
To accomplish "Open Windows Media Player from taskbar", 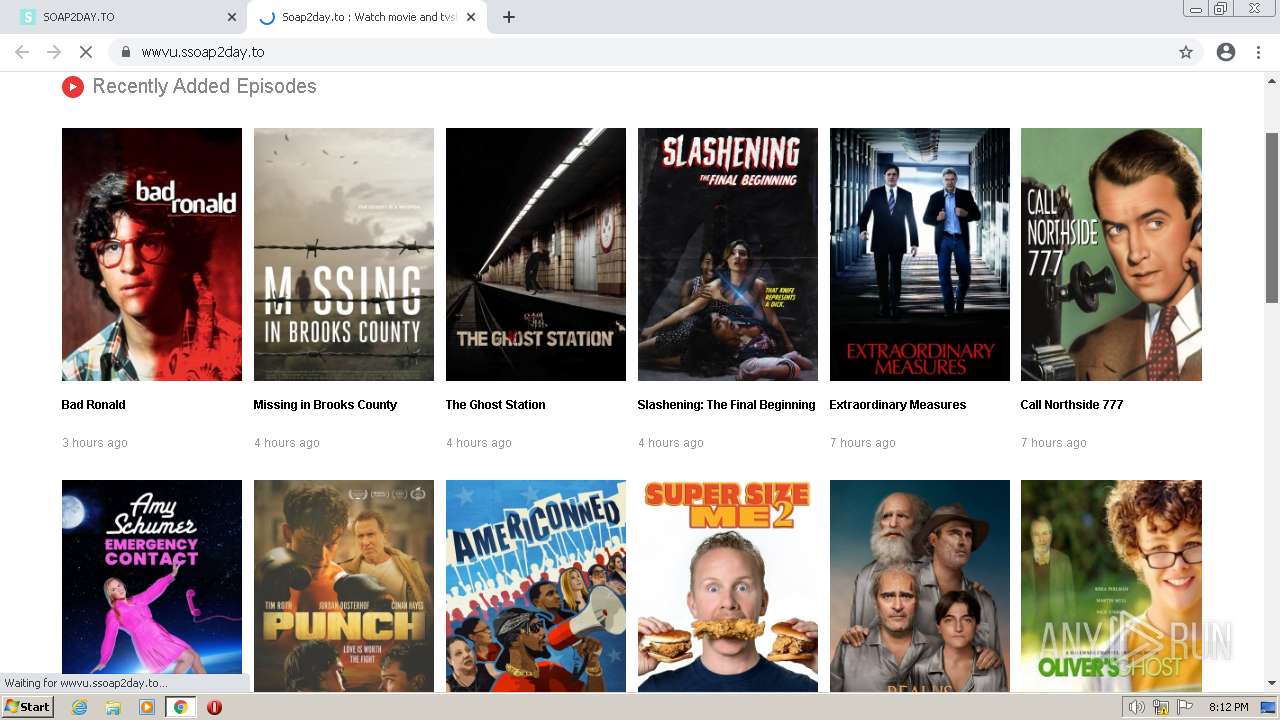I will [147, 707].
